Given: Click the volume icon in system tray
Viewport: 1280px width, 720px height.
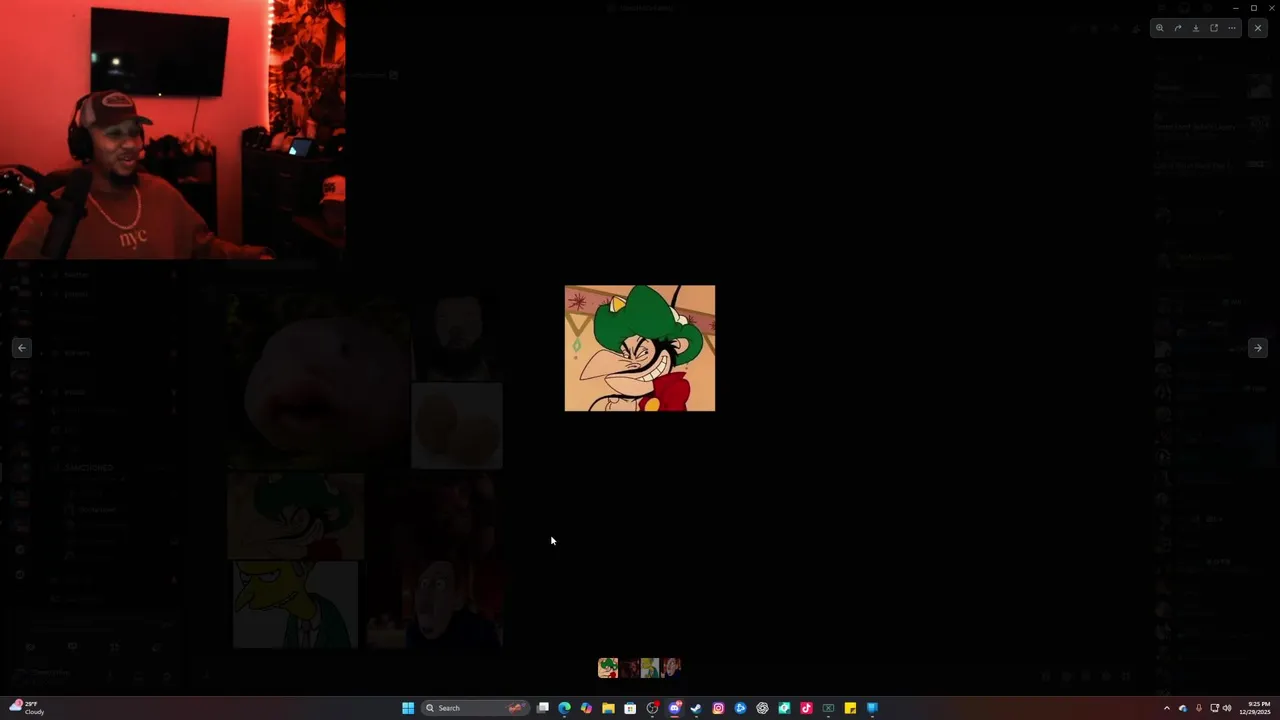Looking at the screenshot, I should coord(1227,708).
